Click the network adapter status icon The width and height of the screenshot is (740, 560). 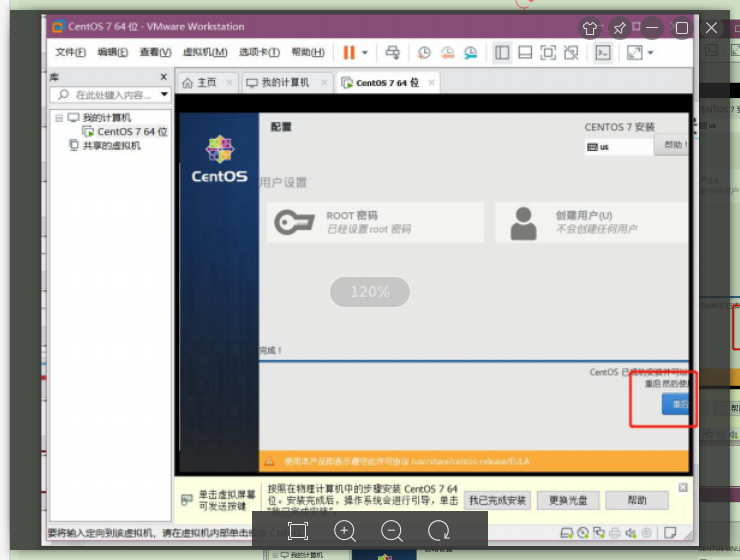599,533
